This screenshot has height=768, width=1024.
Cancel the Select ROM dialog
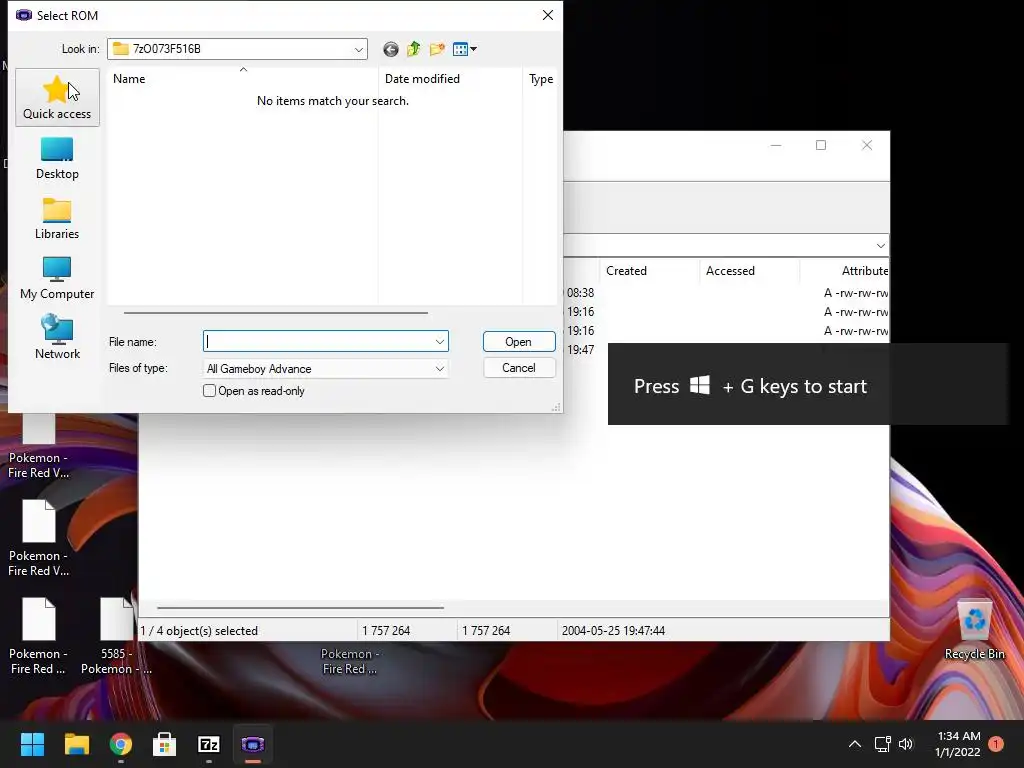click(x=519, y=368)
